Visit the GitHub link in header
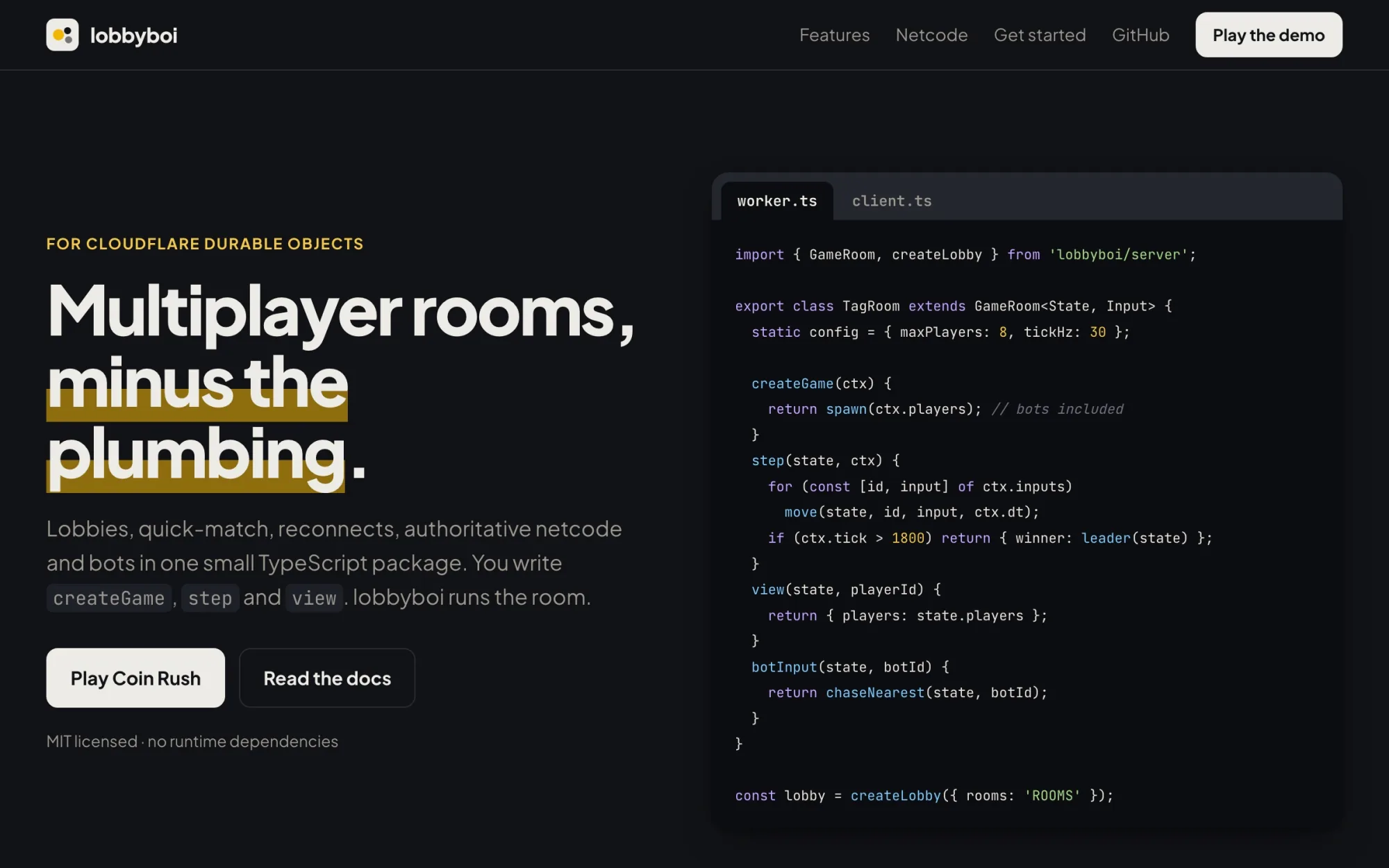This screenshot has height=868, width=1389. 1140,35
